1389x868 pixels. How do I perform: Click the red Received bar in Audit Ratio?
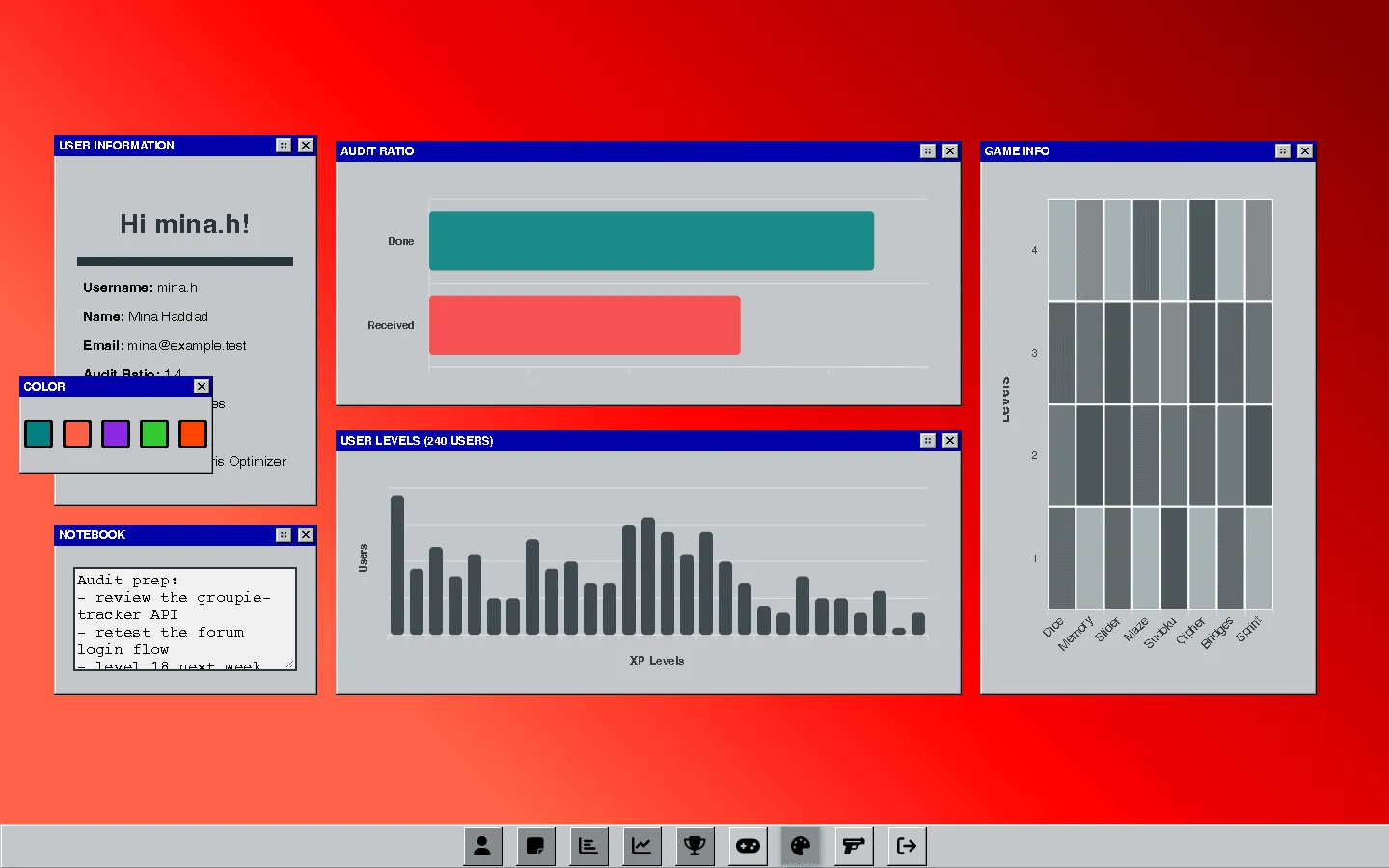coord(585,325)
